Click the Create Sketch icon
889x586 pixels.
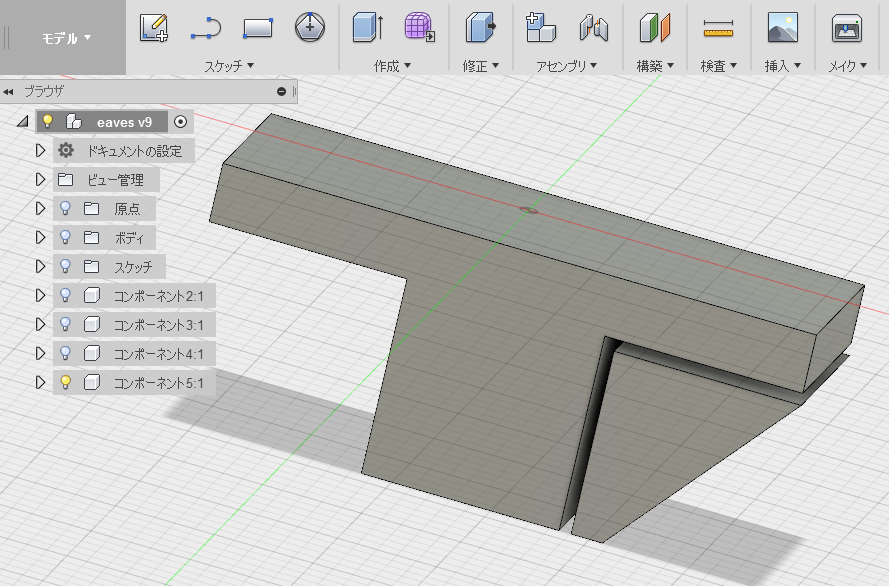(154, 28)
